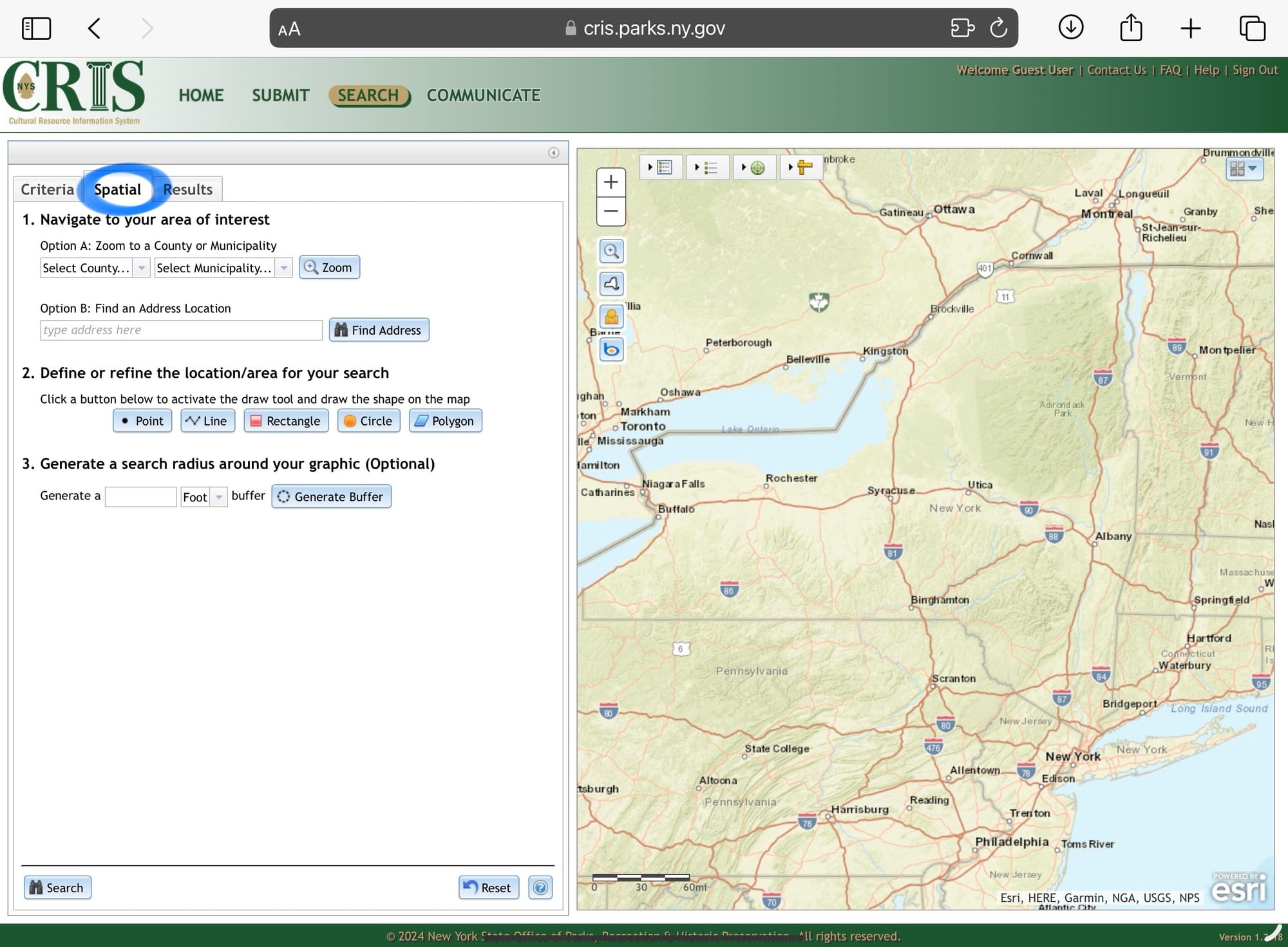
Task: Activate the Polygon draw tool button
Action: pos(445,421)
